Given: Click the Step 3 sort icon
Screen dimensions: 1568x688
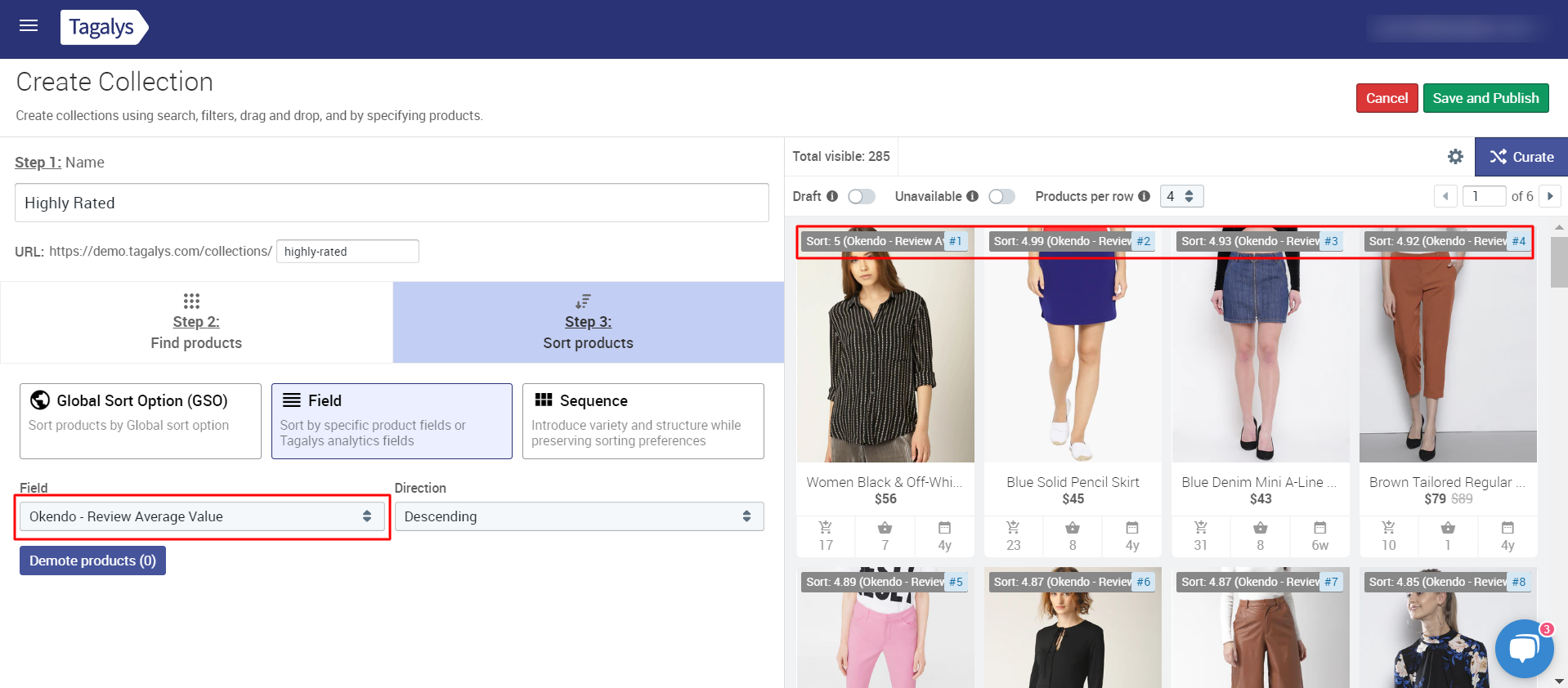Looking at the screenshot, I should coord(583,302).
